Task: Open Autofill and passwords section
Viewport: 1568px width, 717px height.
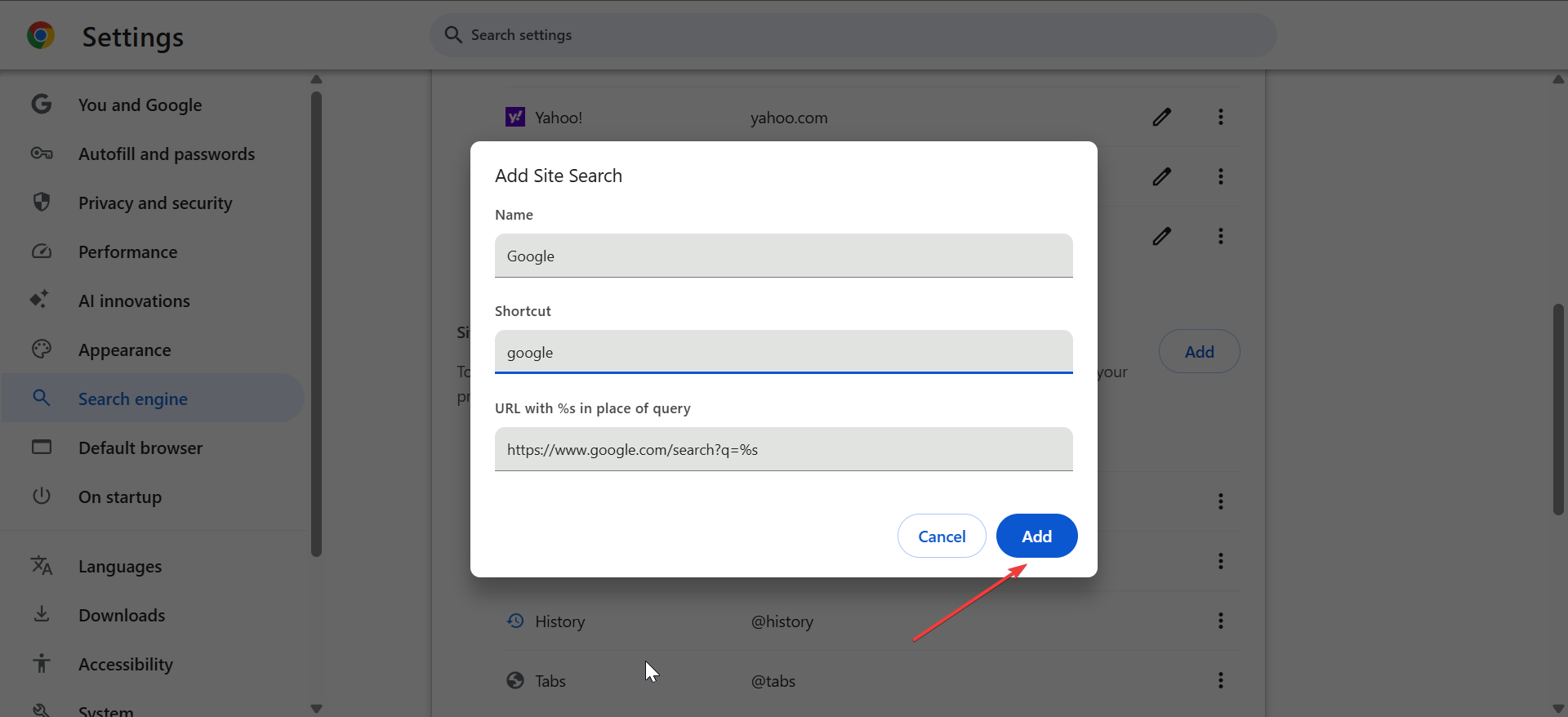Action: pyautogui.click(x=166, y=154)
